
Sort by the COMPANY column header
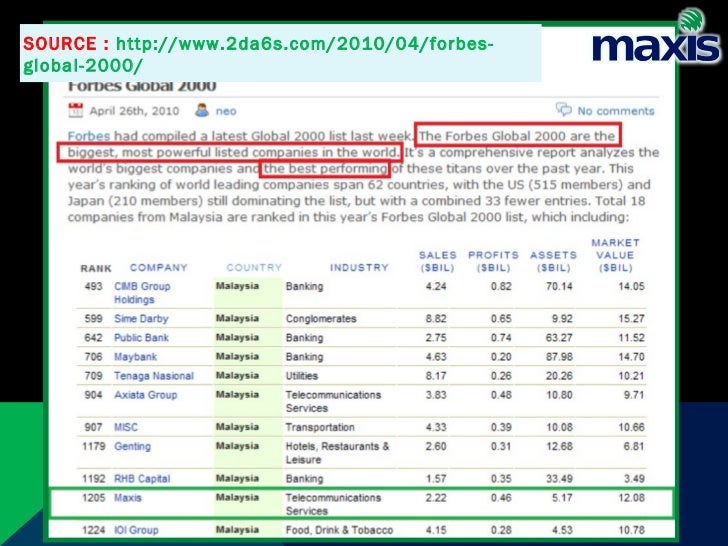(158, 267)
